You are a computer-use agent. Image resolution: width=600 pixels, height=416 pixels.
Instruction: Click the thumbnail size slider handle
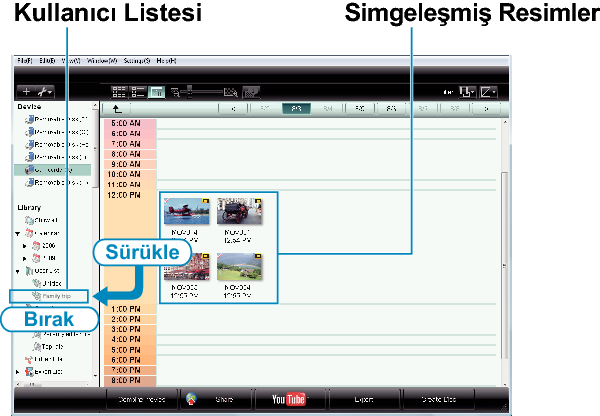[x=189, y=92]
